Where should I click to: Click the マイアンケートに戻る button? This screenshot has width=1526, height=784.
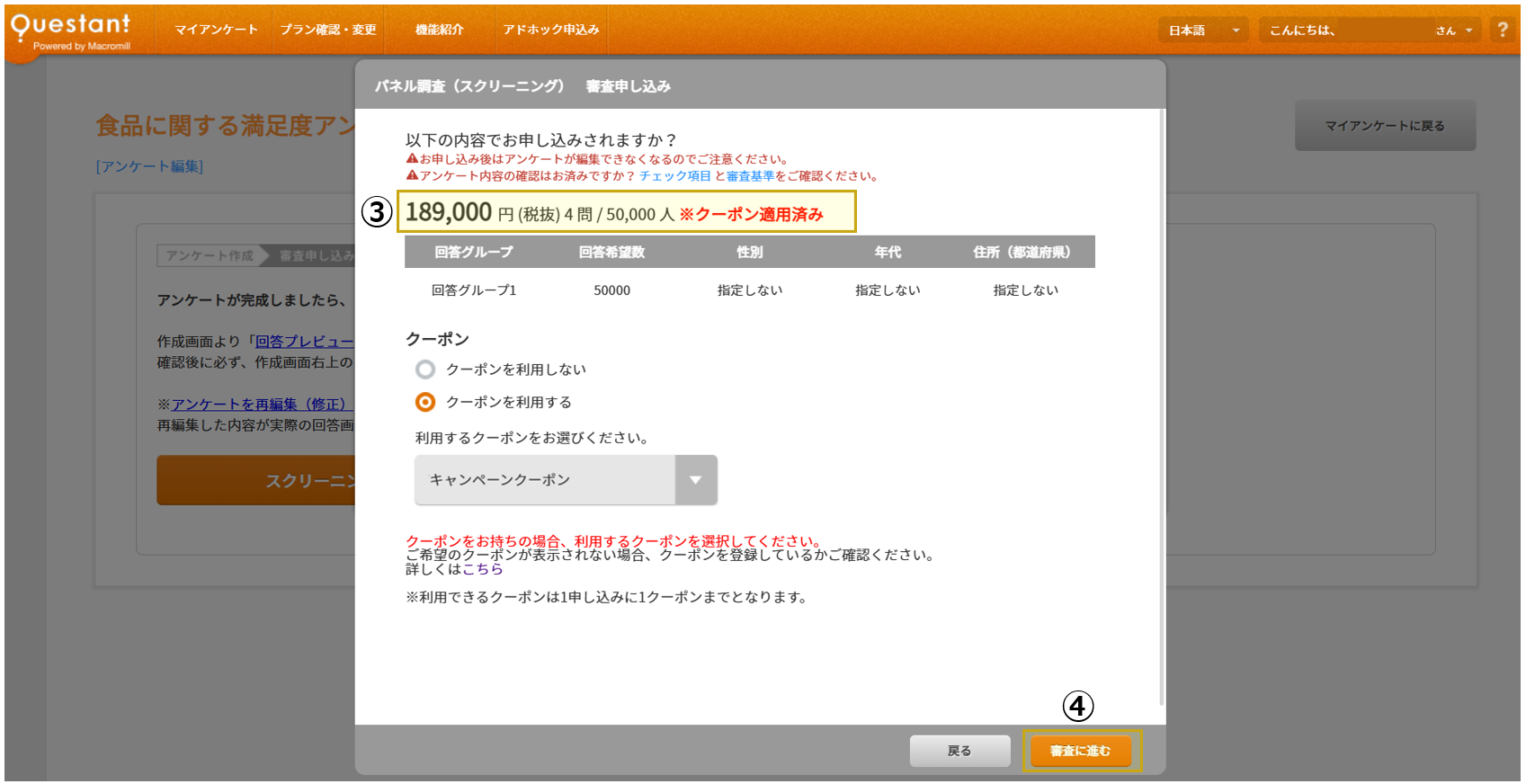point(1384,126)
